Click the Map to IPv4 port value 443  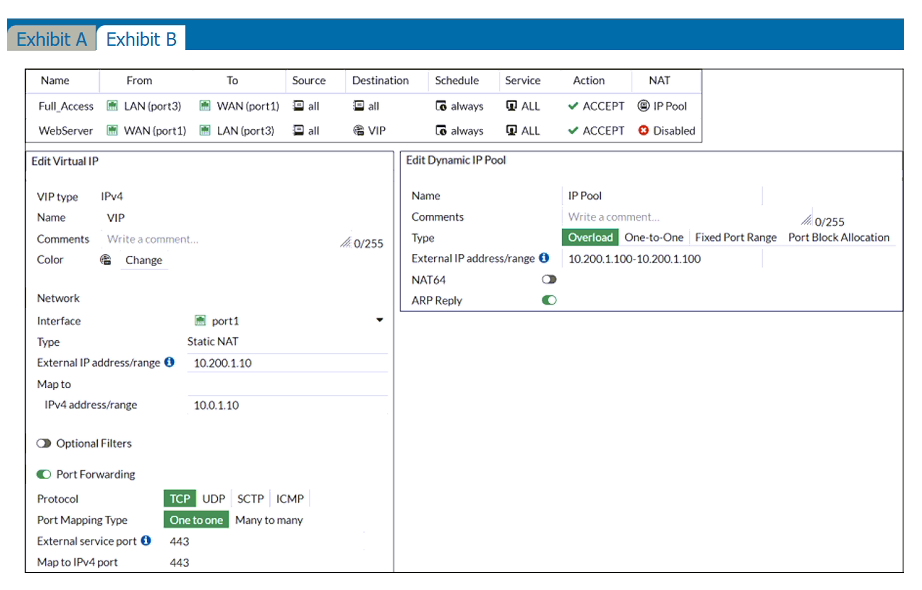click(x=179, y=562)
